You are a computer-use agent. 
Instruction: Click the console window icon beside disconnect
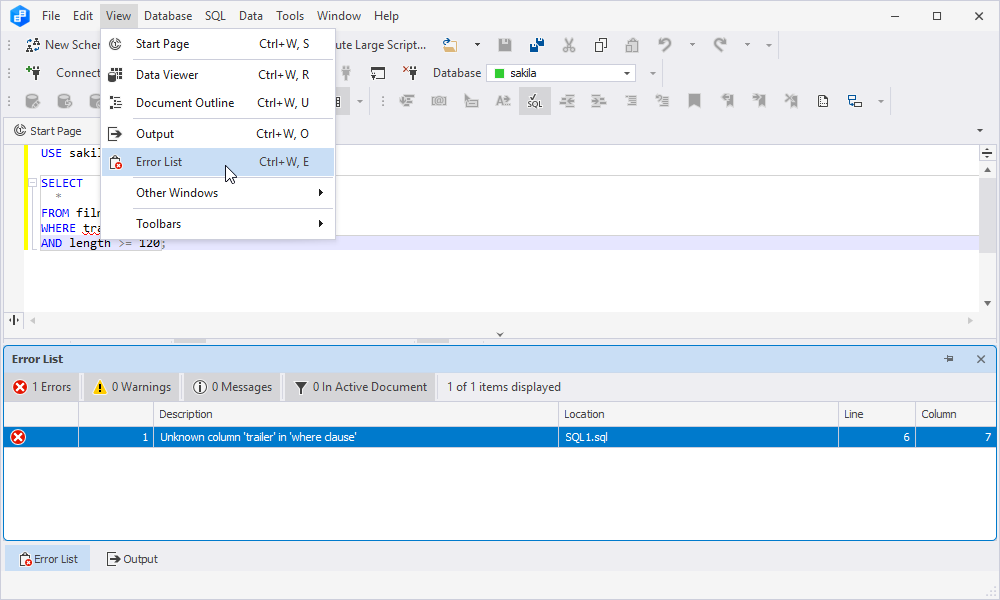pos(378,73)
